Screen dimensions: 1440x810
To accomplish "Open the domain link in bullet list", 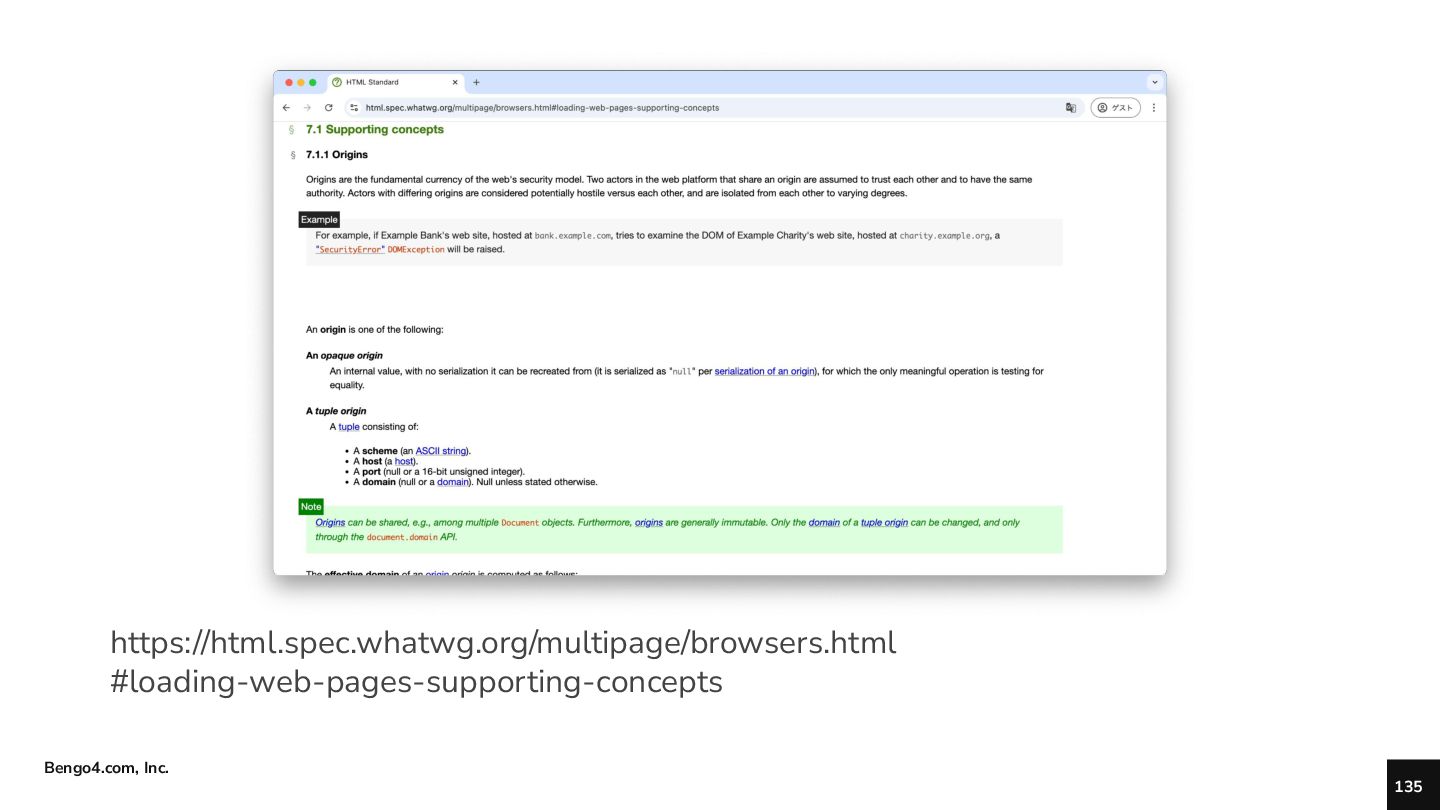I will (x=452, y=482).
